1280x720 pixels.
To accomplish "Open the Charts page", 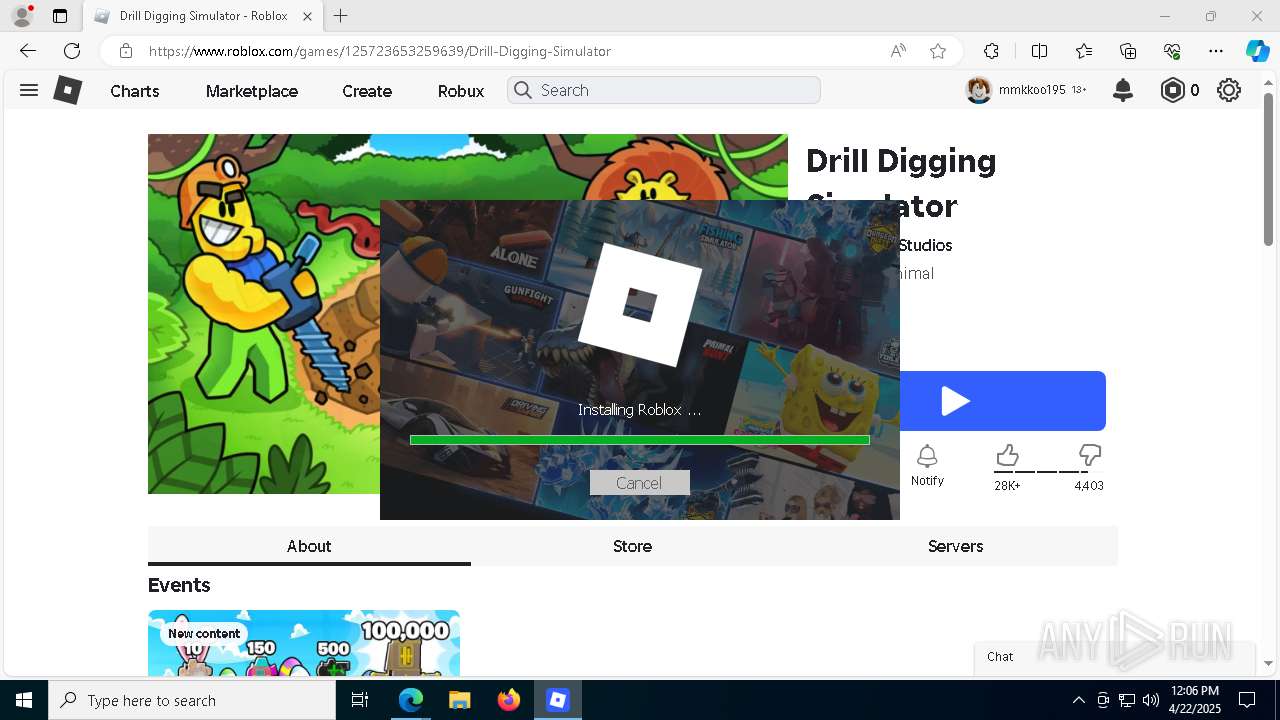I will click(135, 91).
